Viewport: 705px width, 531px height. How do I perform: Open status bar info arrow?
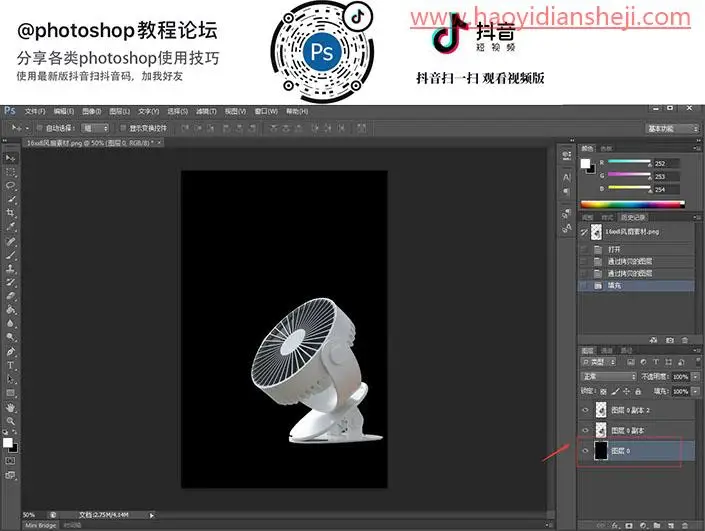(152, 515)
